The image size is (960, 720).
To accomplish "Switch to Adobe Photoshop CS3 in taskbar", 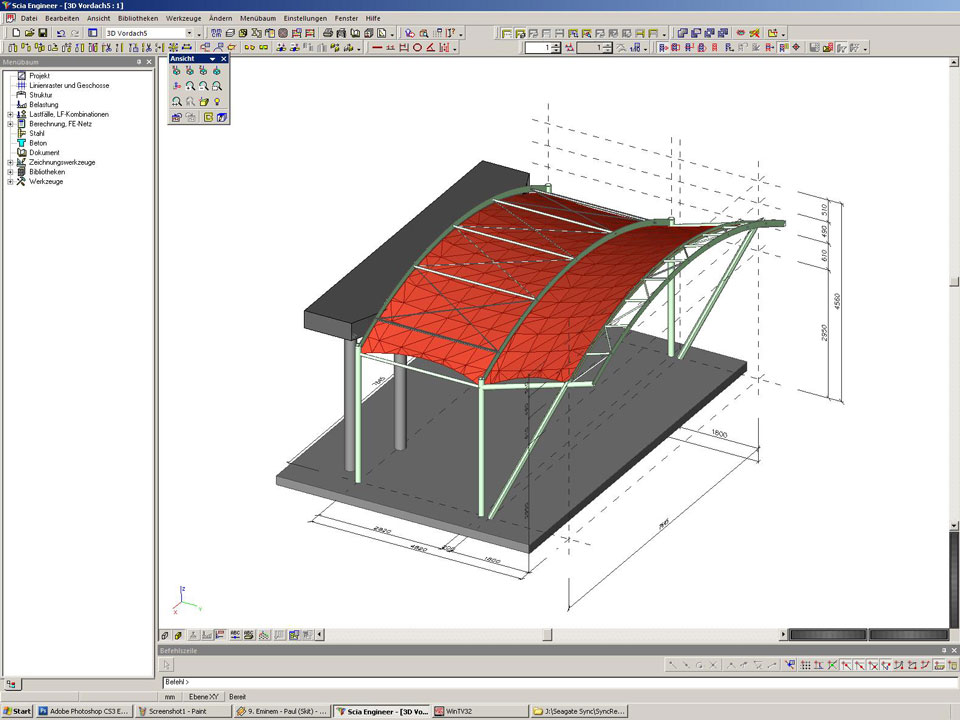I will [84, 711].
